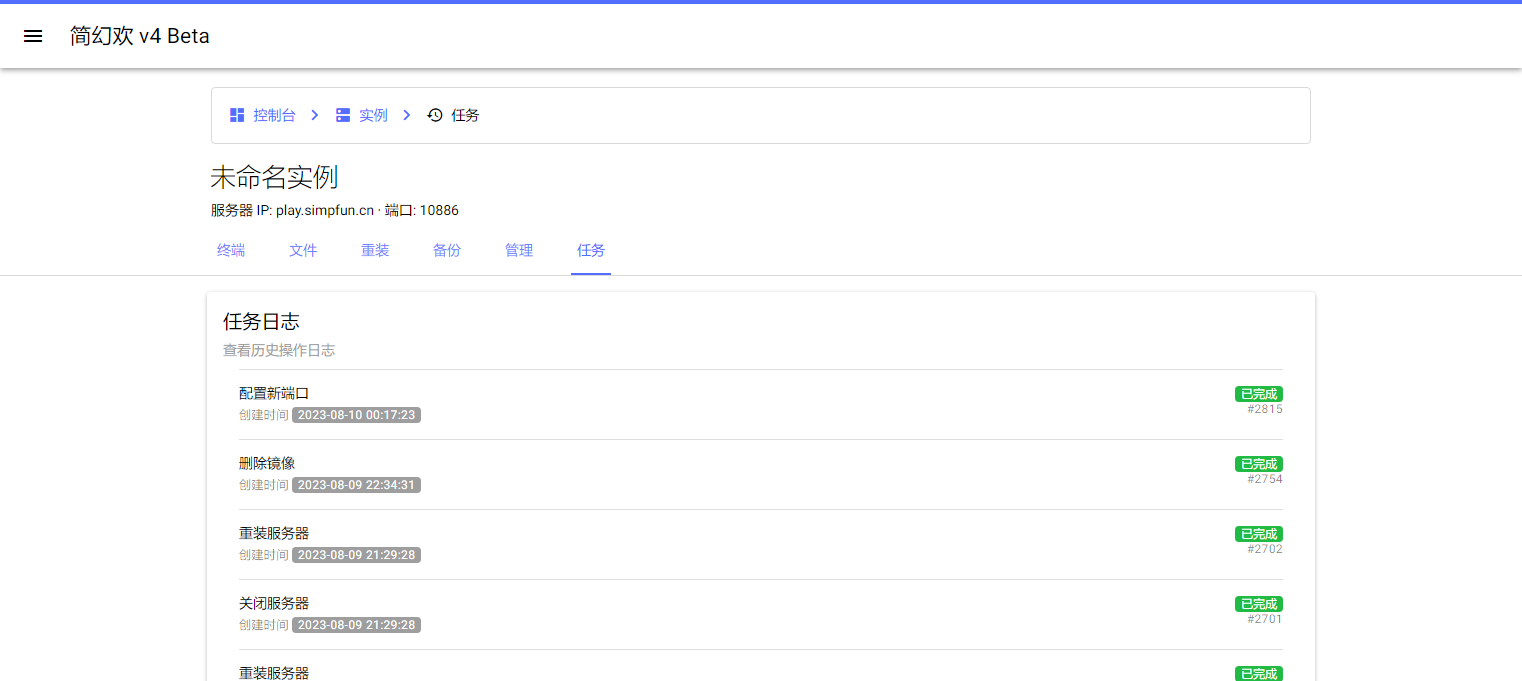Click the 已完成 badge for task #2702

click(x=1258, y=534)
